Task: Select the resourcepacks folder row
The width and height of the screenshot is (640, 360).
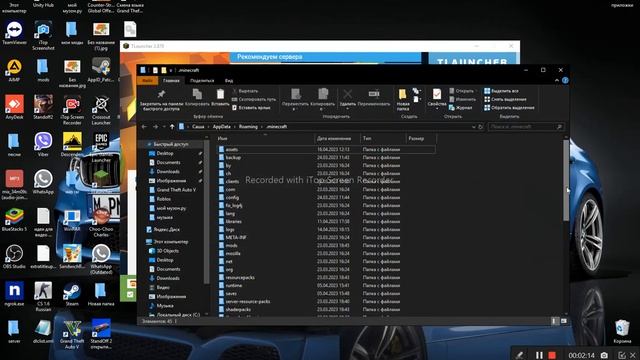Action: (326, 277)
